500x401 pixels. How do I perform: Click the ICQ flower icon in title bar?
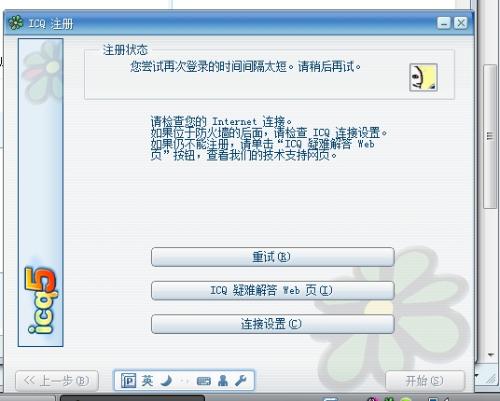click(x=16, y=23)
